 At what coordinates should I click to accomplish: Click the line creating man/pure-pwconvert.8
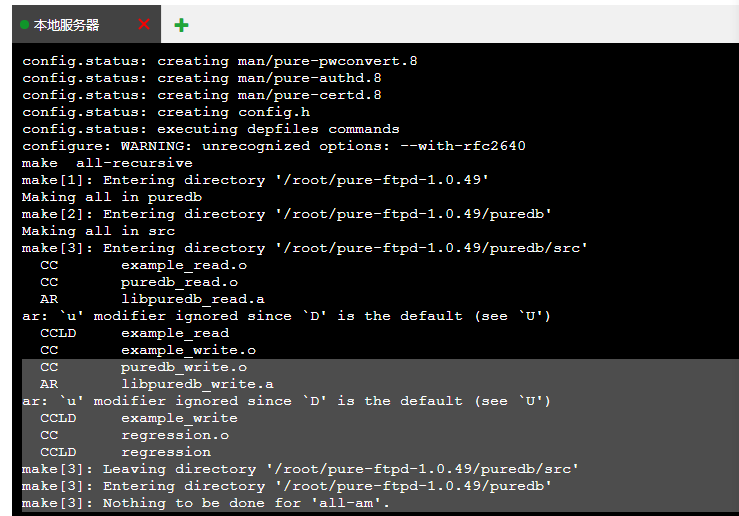[x=220, y=61]
